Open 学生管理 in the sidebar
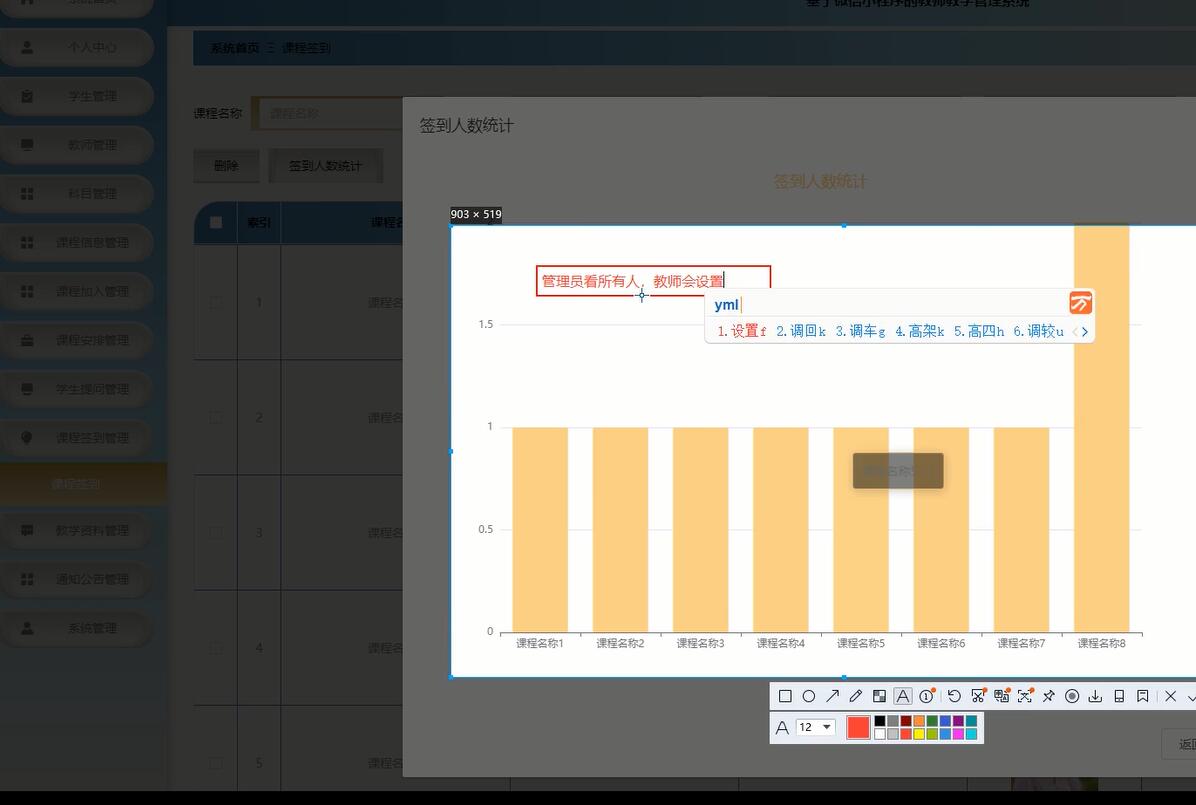This screenshot has height=805, width=1196. [76, 96]
